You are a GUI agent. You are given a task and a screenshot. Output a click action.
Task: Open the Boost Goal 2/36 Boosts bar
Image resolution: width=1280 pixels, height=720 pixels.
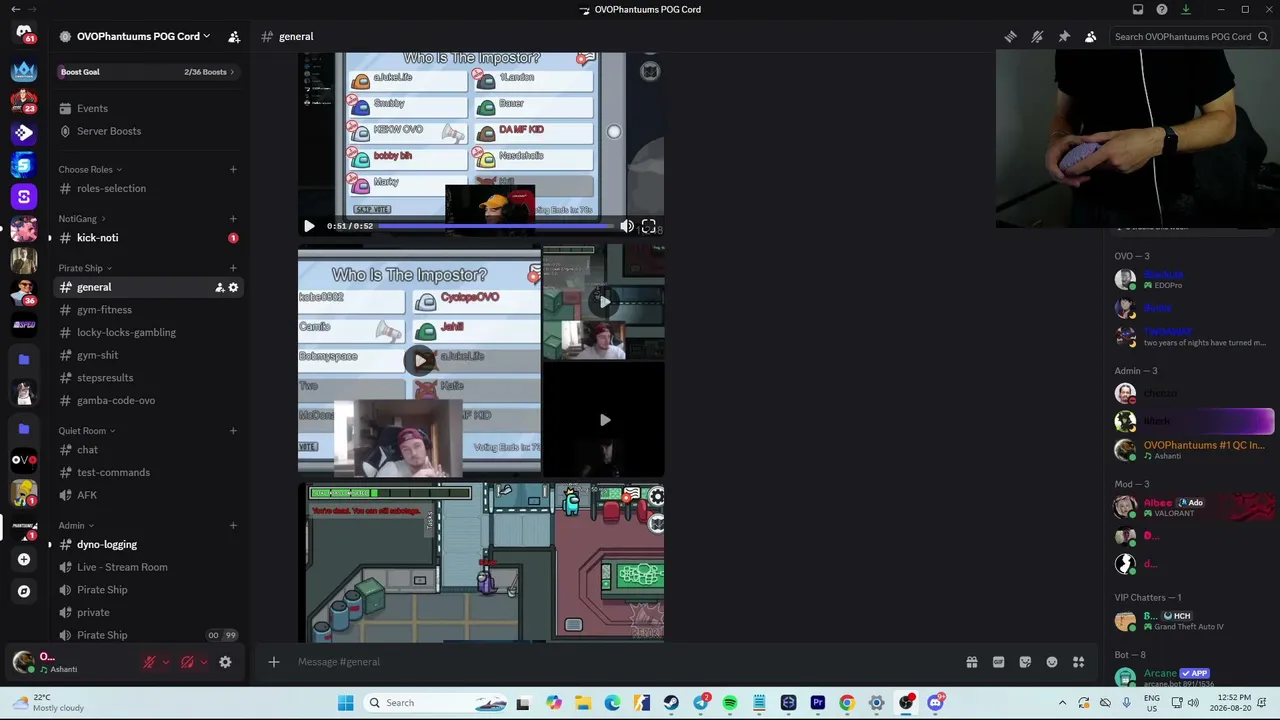147,72
